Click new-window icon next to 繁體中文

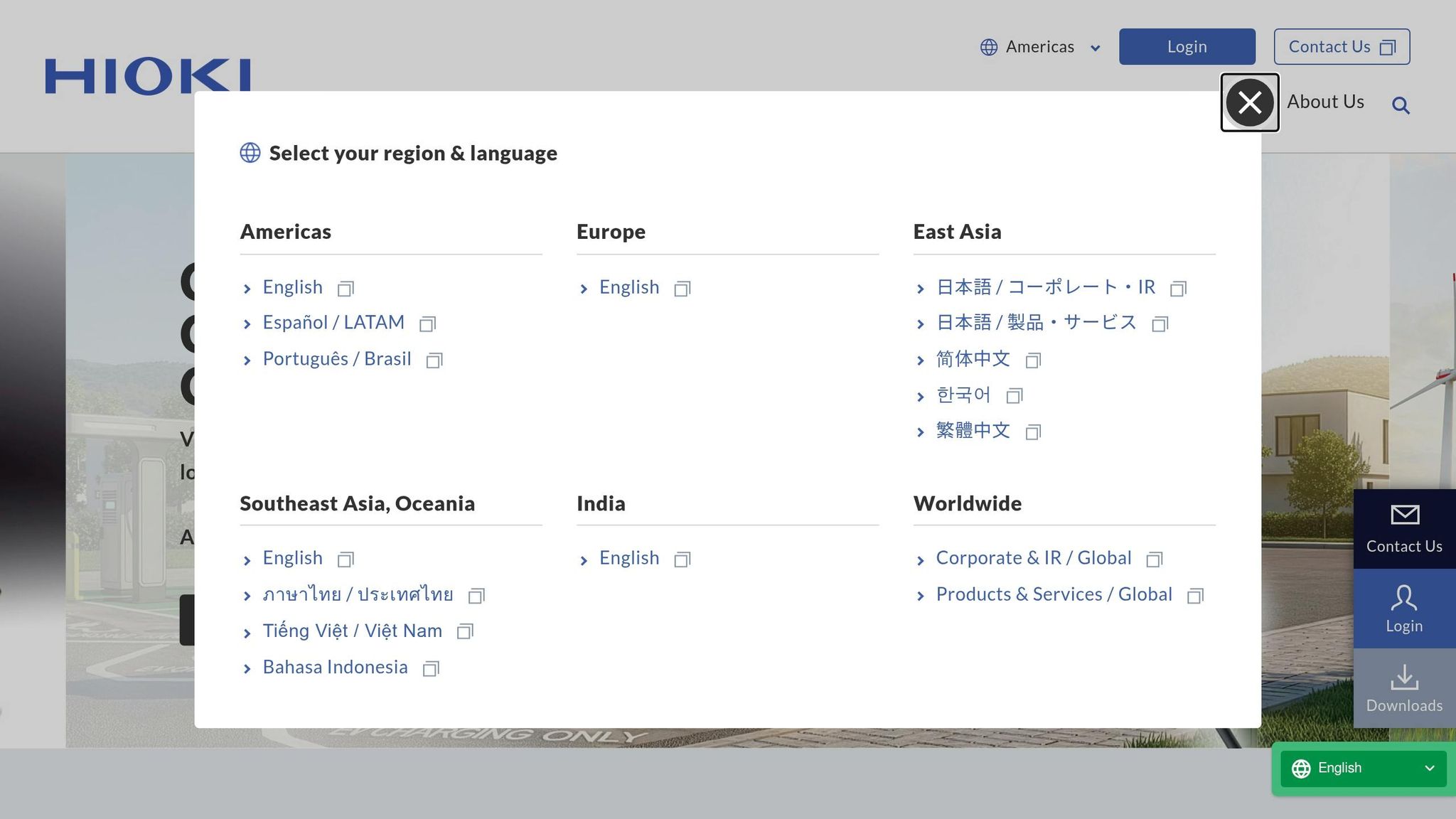coord(1033,432)
